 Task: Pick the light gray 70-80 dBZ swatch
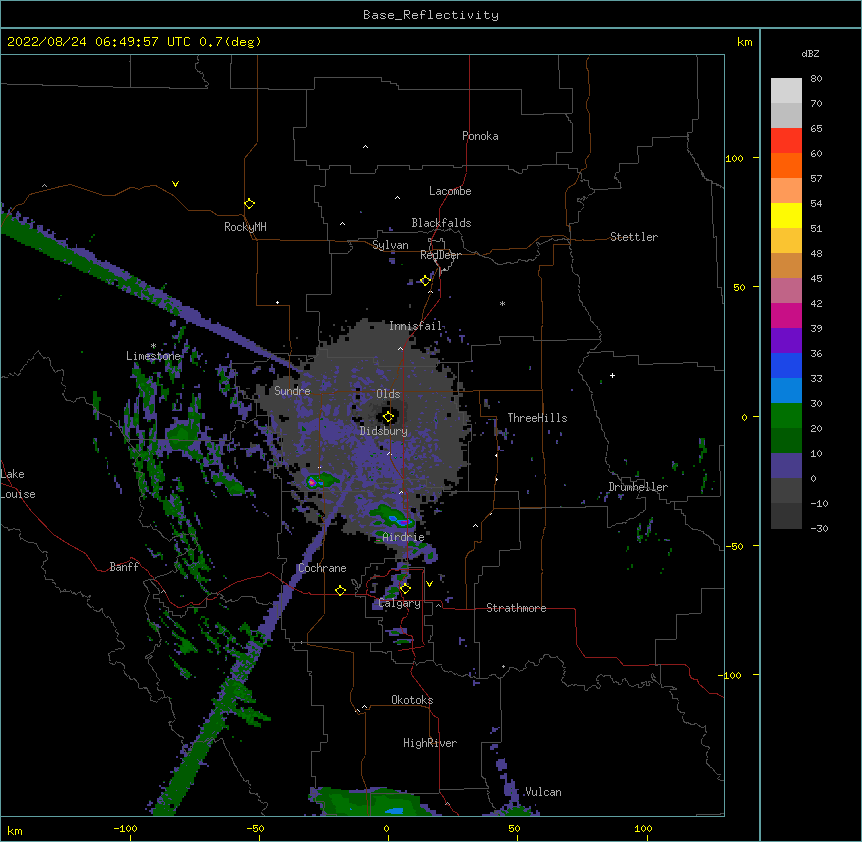(x=786, y=91)
